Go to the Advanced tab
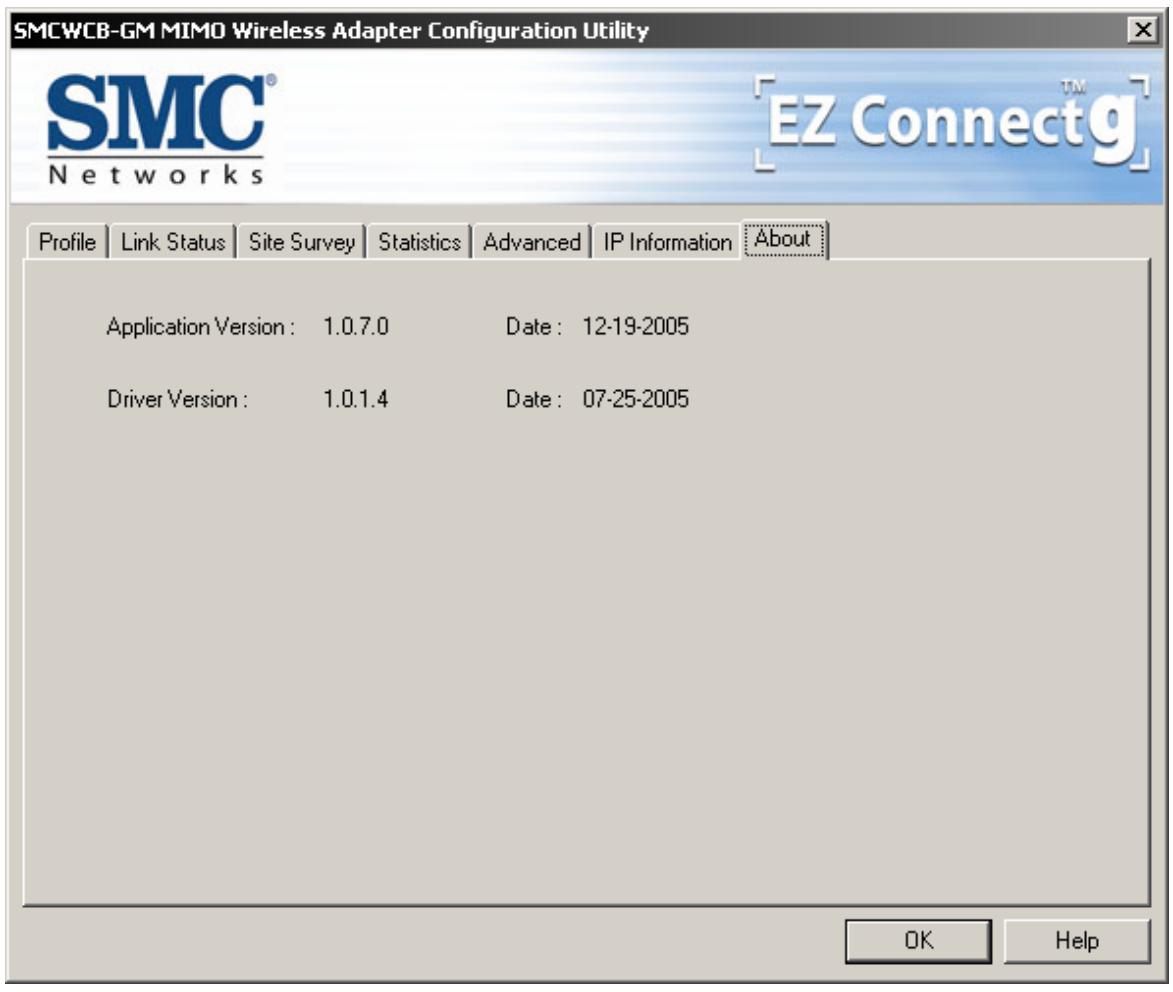The height and width of the screenshot is (992, 1173). (x=532, y=242)
